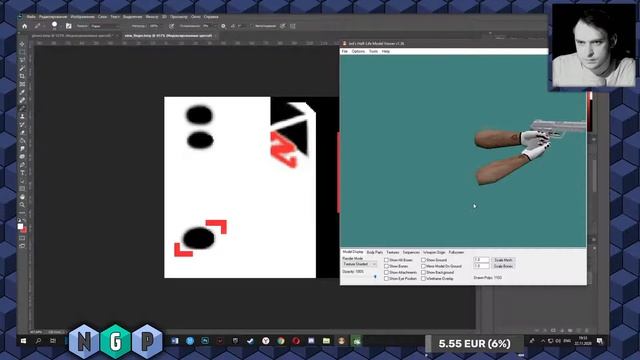Open the brush tool preset dropdown arrow

[44, 26]
